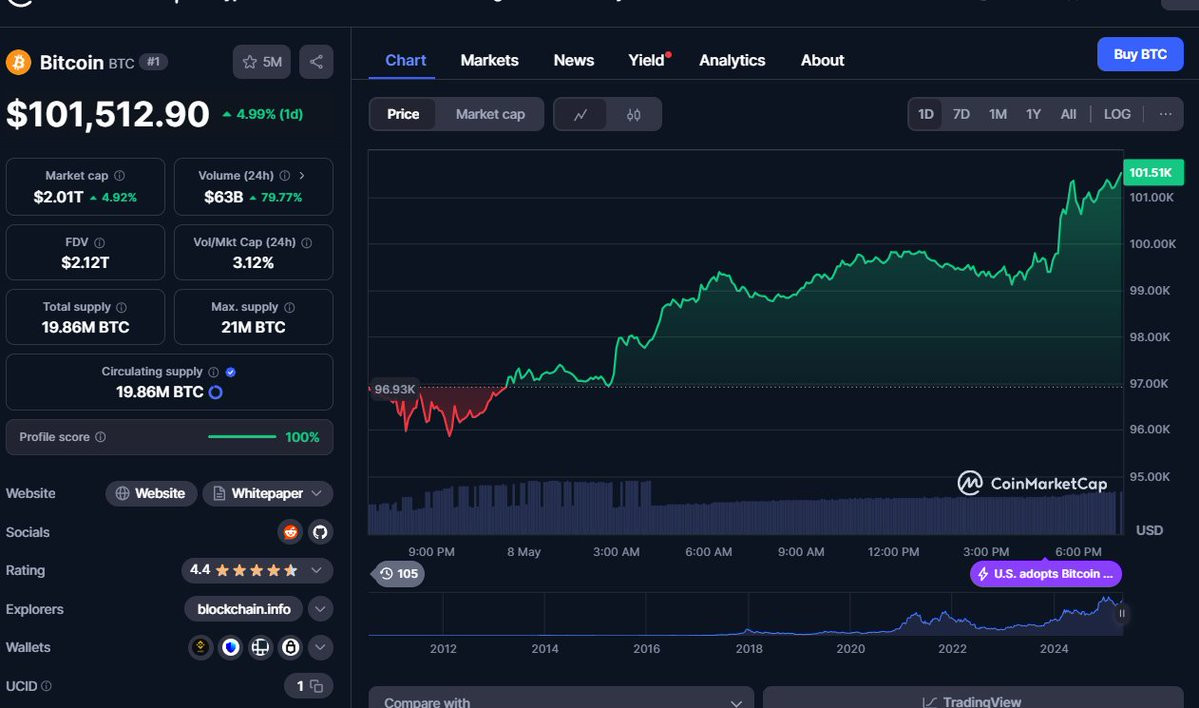Enable the LOG scale toggle
The height and width of the screenshot is (708, 1199).
tap(1116, 114)
